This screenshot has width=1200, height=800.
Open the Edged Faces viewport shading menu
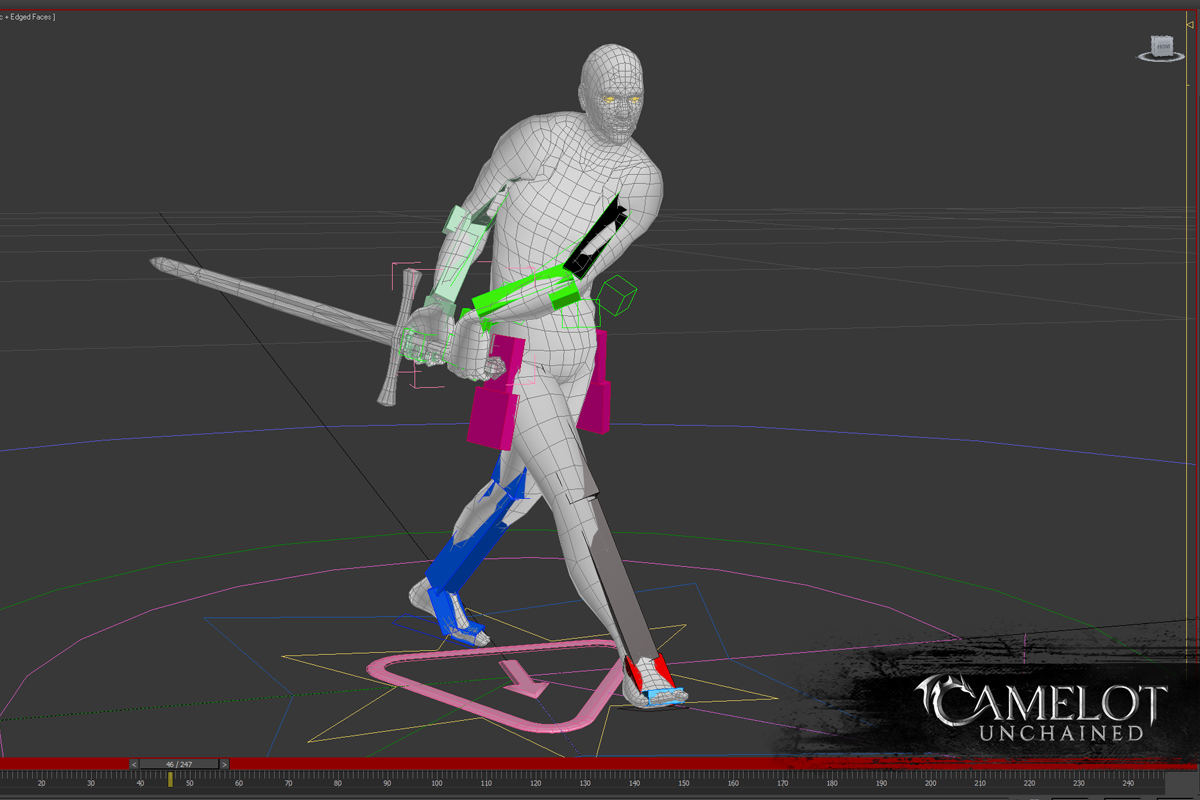pos(32,17)
